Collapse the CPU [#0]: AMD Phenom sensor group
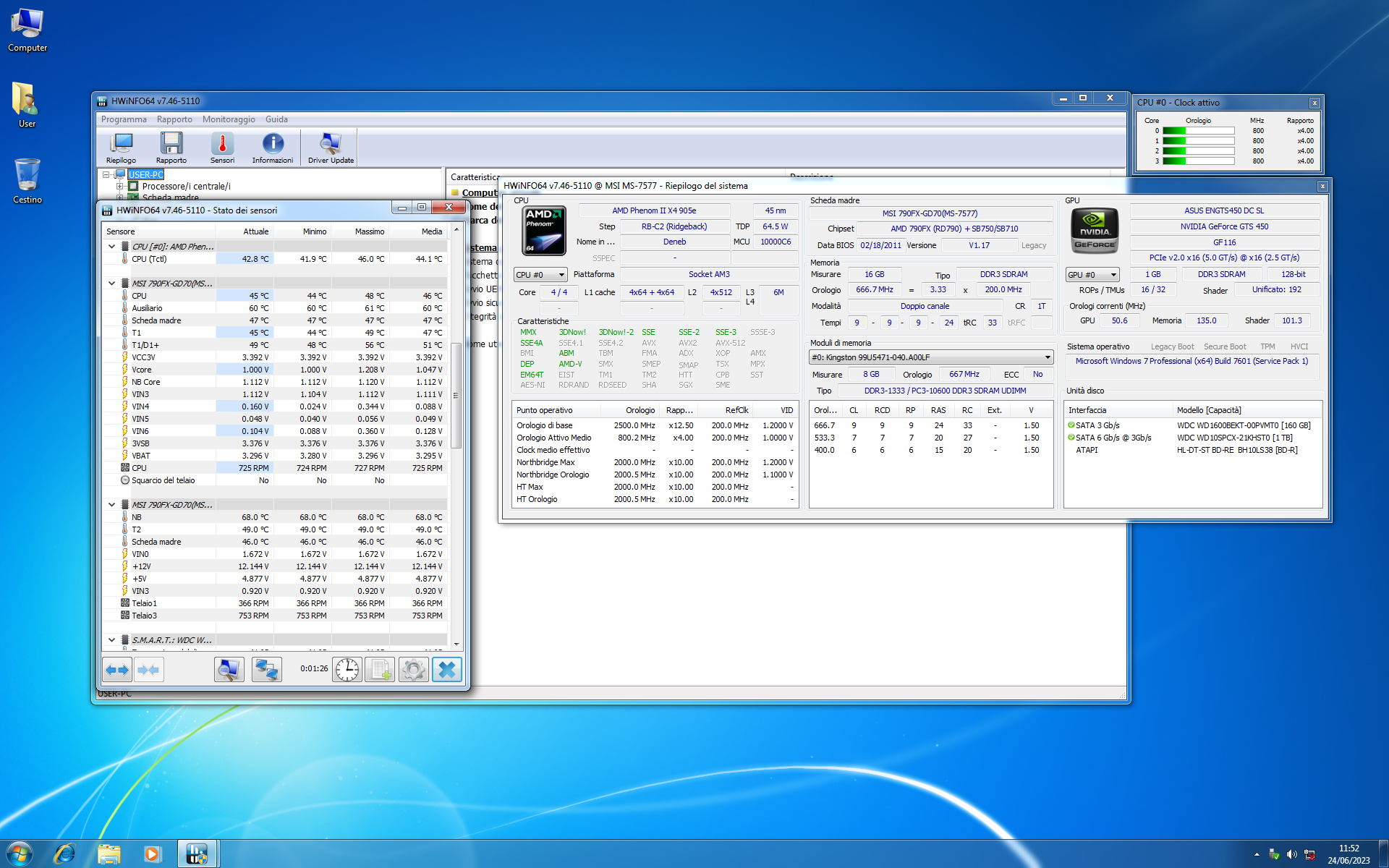Viewport: 1389px width, 868px height. click(x=111, y=247)
